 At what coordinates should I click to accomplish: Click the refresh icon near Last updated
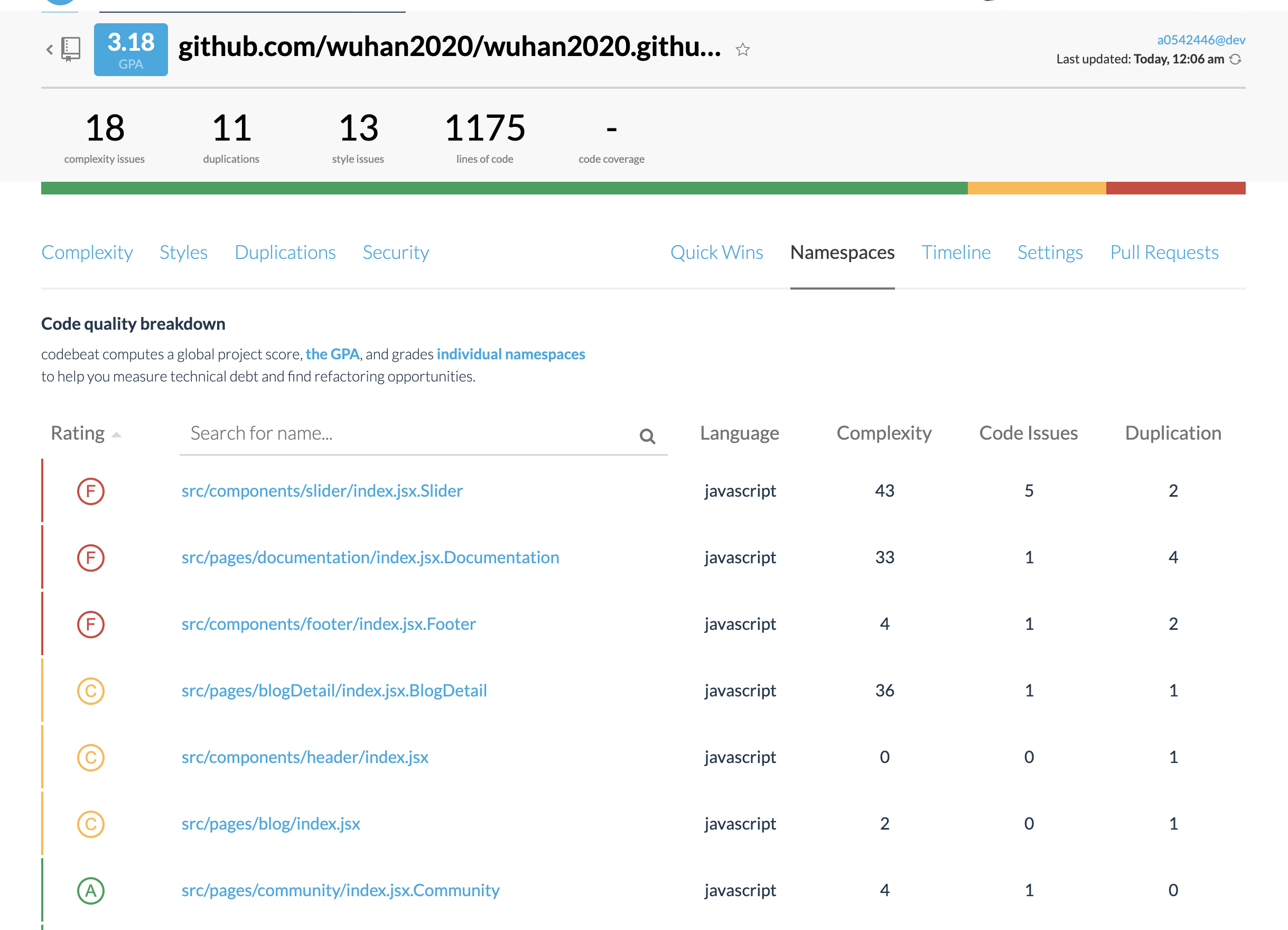1235,60
